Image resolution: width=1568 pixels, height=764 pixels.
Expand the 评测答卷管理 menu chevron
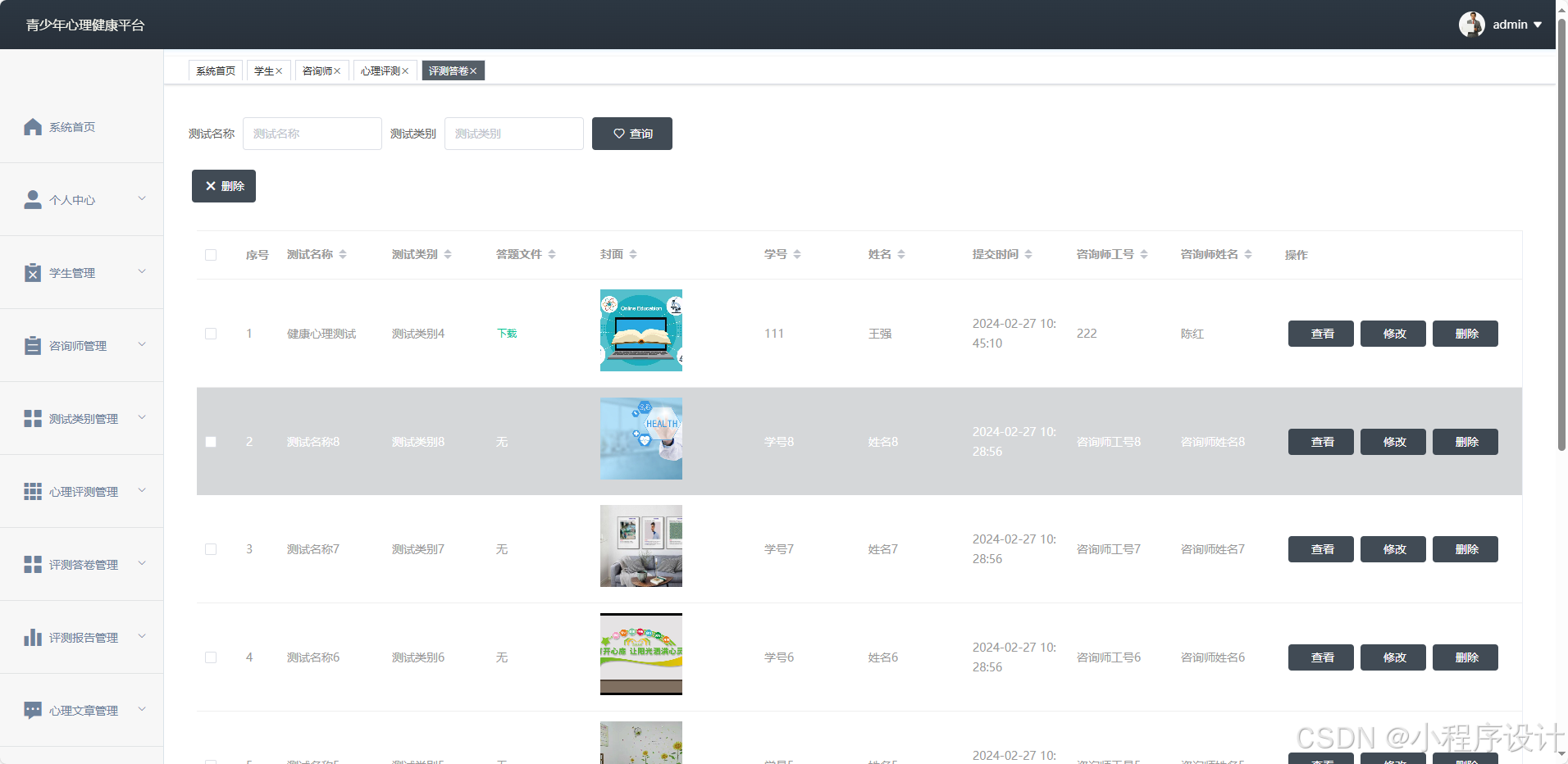tap(142, 564)
